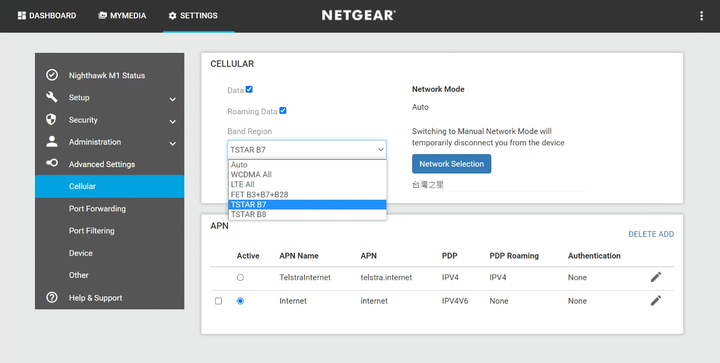Image resolution: width=720 pixels, height=363 pixels.
Task: Uncheck the Data checkbox
Action: [249, 89]
